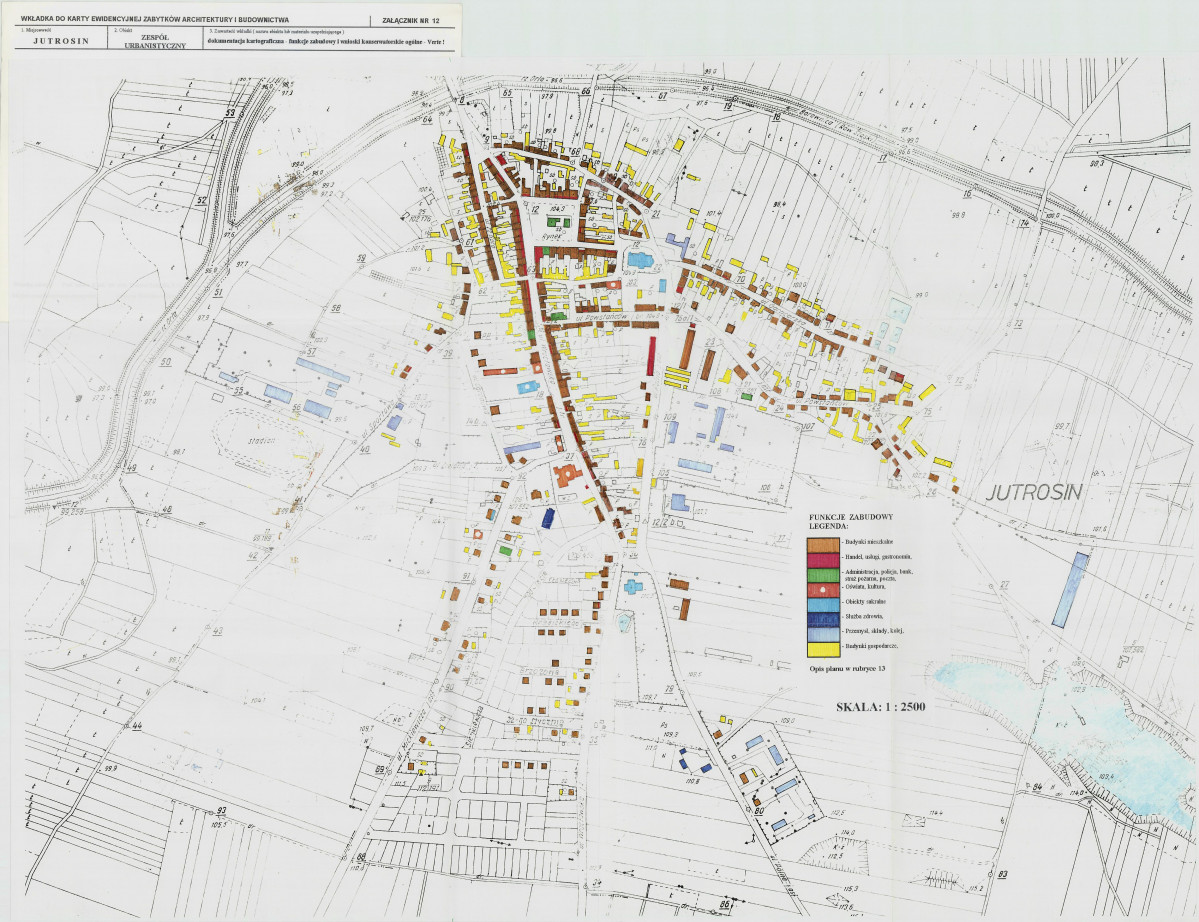Click 'ZAŁĄCZNIK NR 12' in the header
Image resolution: width=1199 pixels, height=922 pixels.
coord(411,20)
